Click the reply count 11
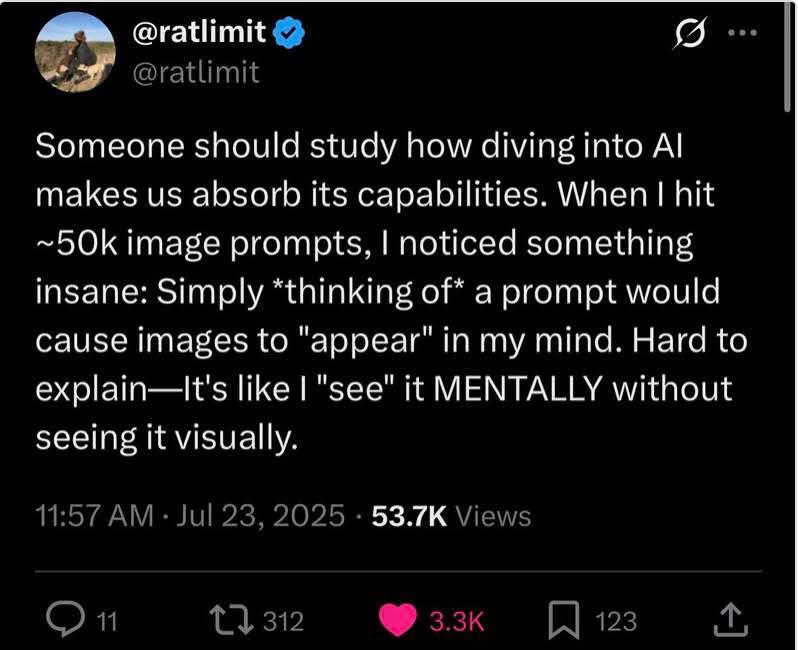The width and height of the screenshot is (798, 650). pyautogui.click(x=107, y=622)
